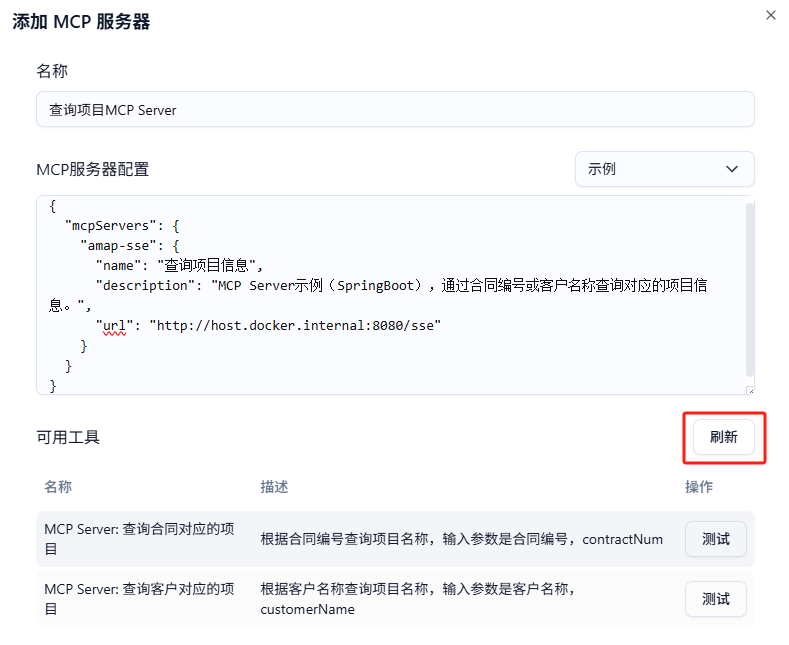789x645 pixels.
Task: Focus the 名称 input with 查询项目MCP Server
Action: pos(395,110)
